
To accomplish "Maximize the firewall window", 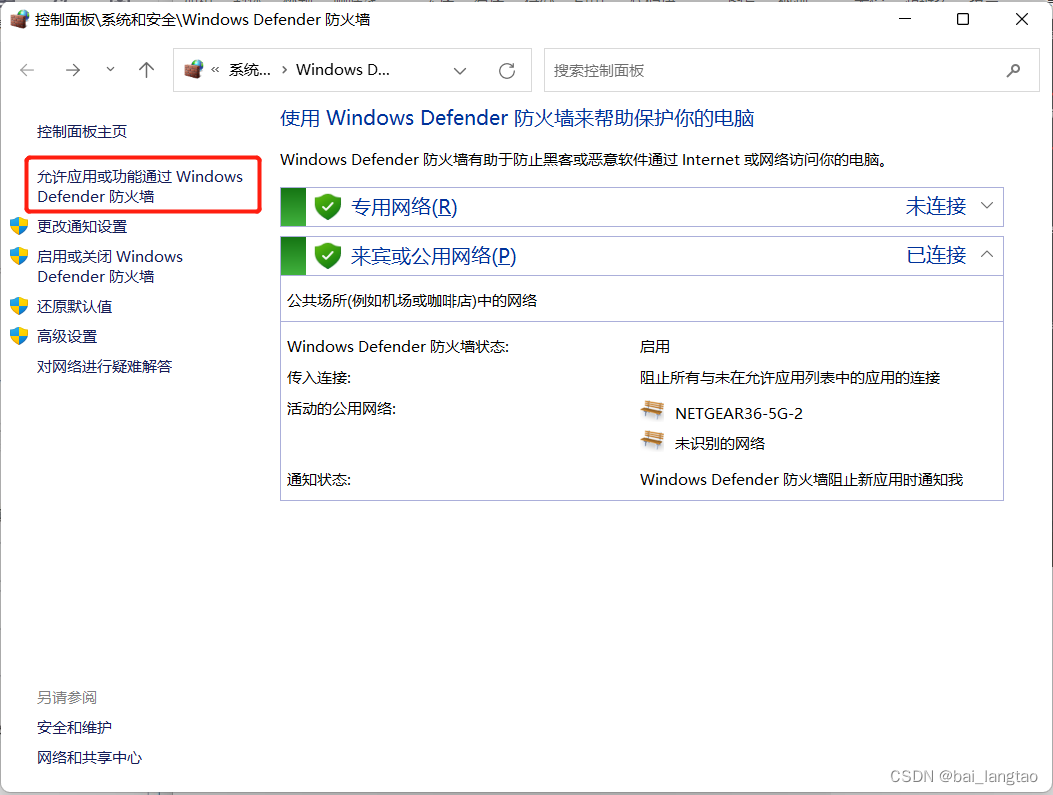I will 963,19.
